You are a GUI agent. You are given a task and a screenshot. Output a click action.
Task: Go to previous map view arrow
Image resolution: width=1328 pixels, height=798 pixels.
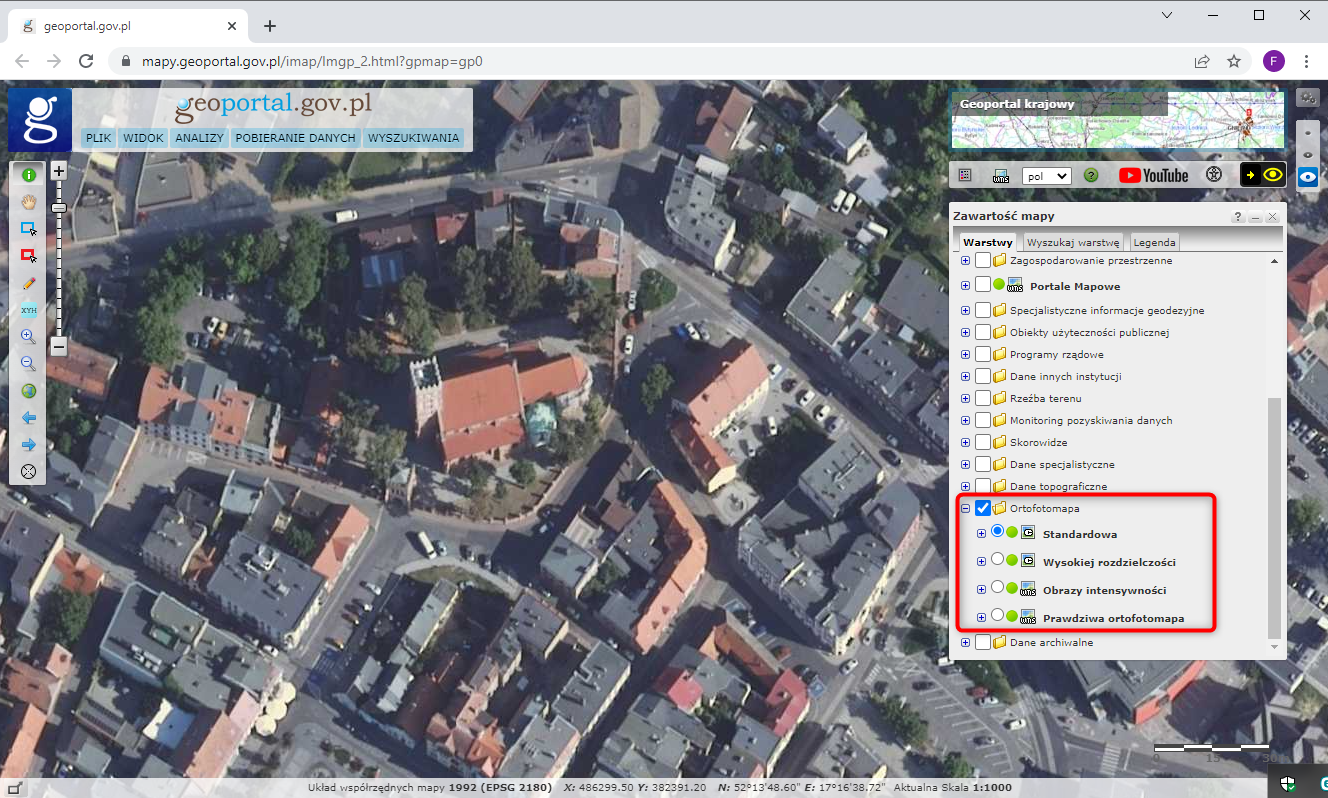click(28, 418)
